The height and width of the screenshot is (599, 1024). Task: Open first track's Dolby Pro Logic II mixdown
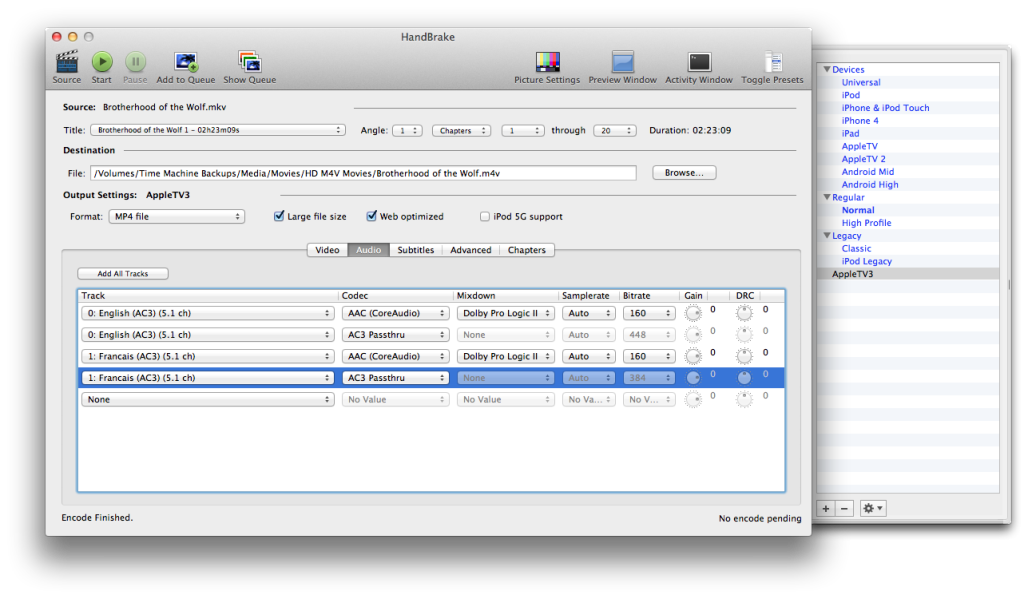click(x=505, y=314)
